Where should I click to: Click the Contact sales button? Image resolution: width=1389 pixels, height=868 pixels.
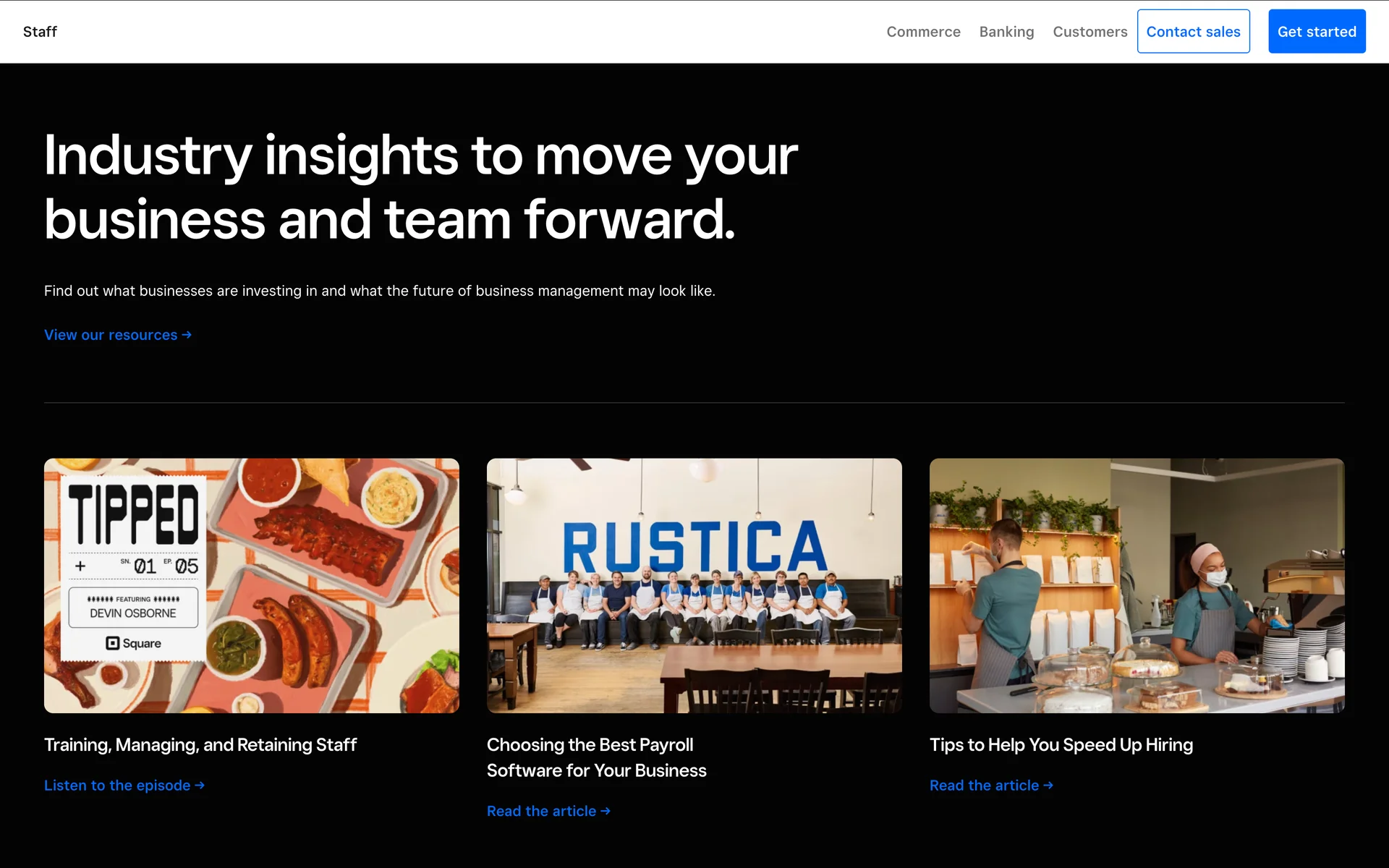pos(1193,32)
